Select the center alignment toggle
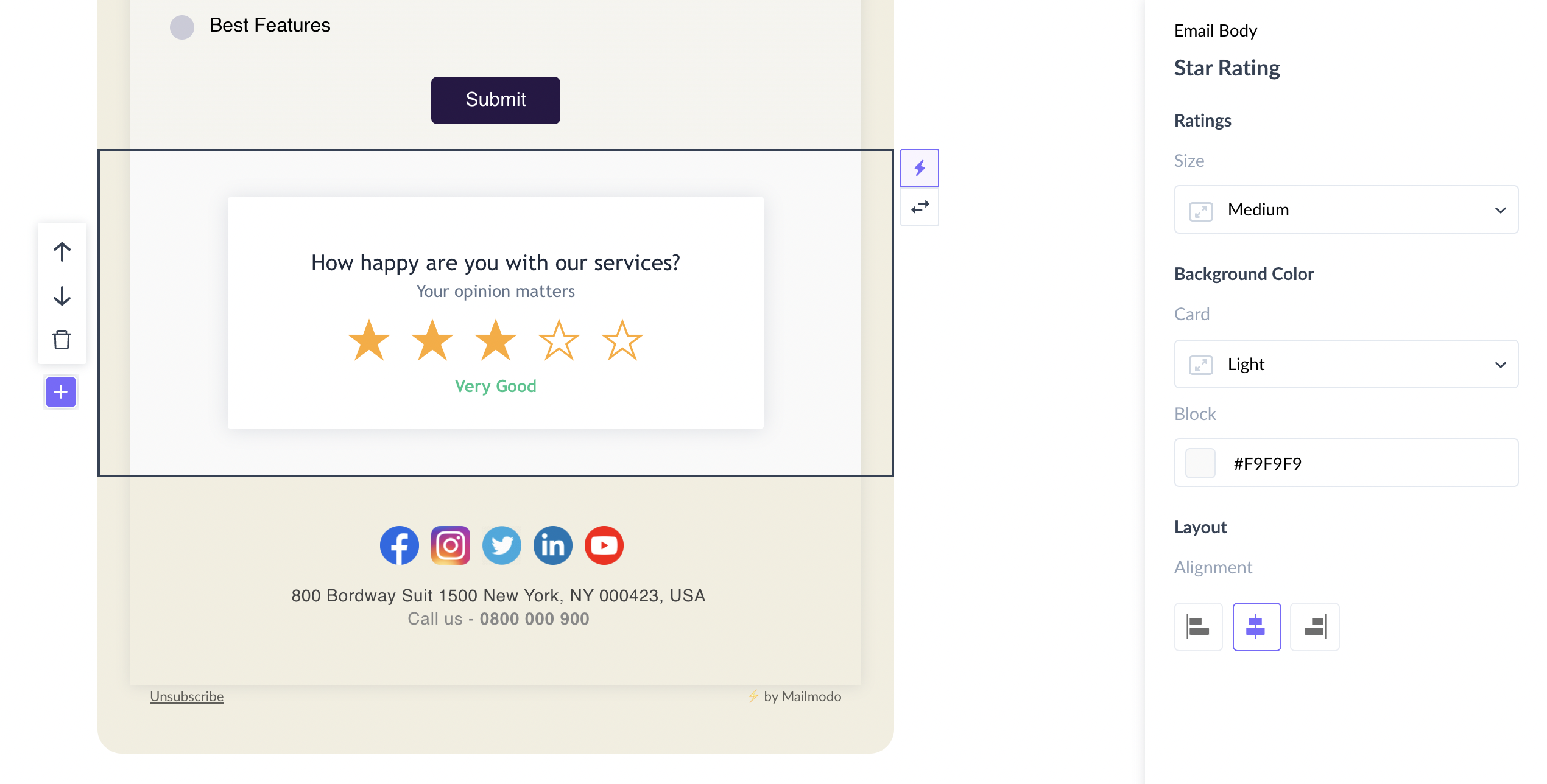1547x784 pixels. coord(1256,626)
